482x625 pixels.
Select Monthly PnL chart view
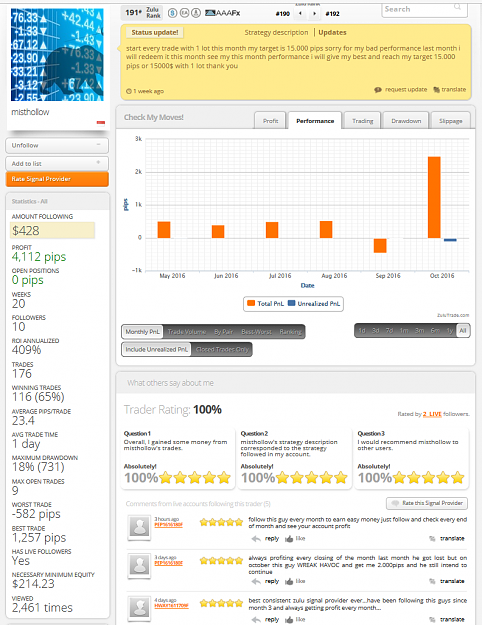click(142, 332)
